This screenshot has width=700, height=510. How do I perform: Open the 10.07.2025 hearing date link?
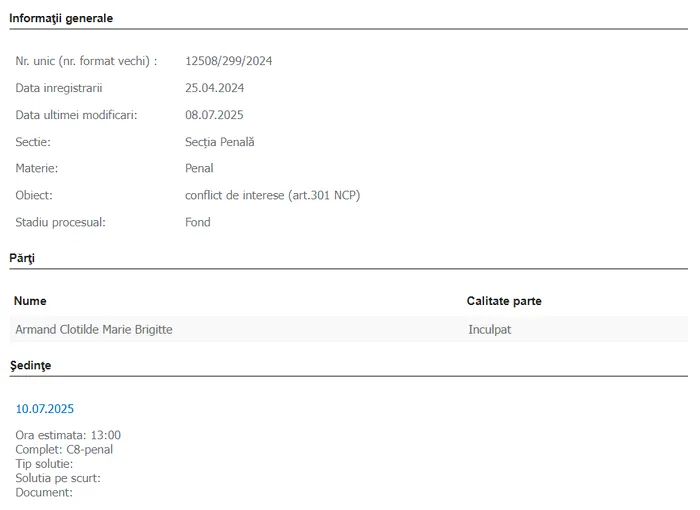pyautogui.click(x=45, y=409)
